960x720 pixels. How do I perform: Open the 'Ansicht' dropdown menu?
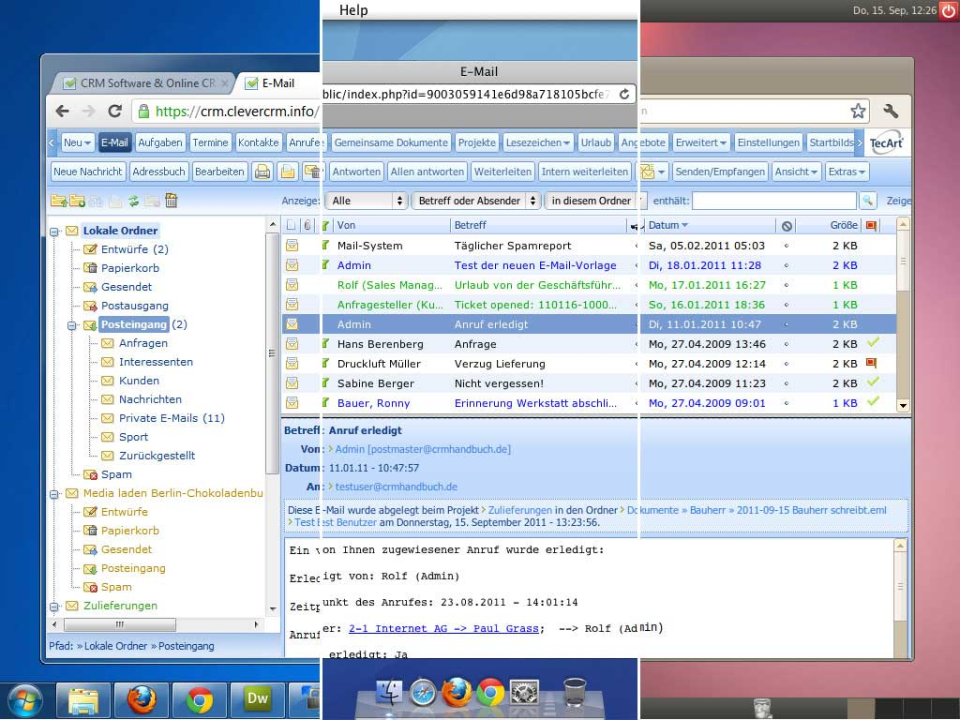pos(796,172)
